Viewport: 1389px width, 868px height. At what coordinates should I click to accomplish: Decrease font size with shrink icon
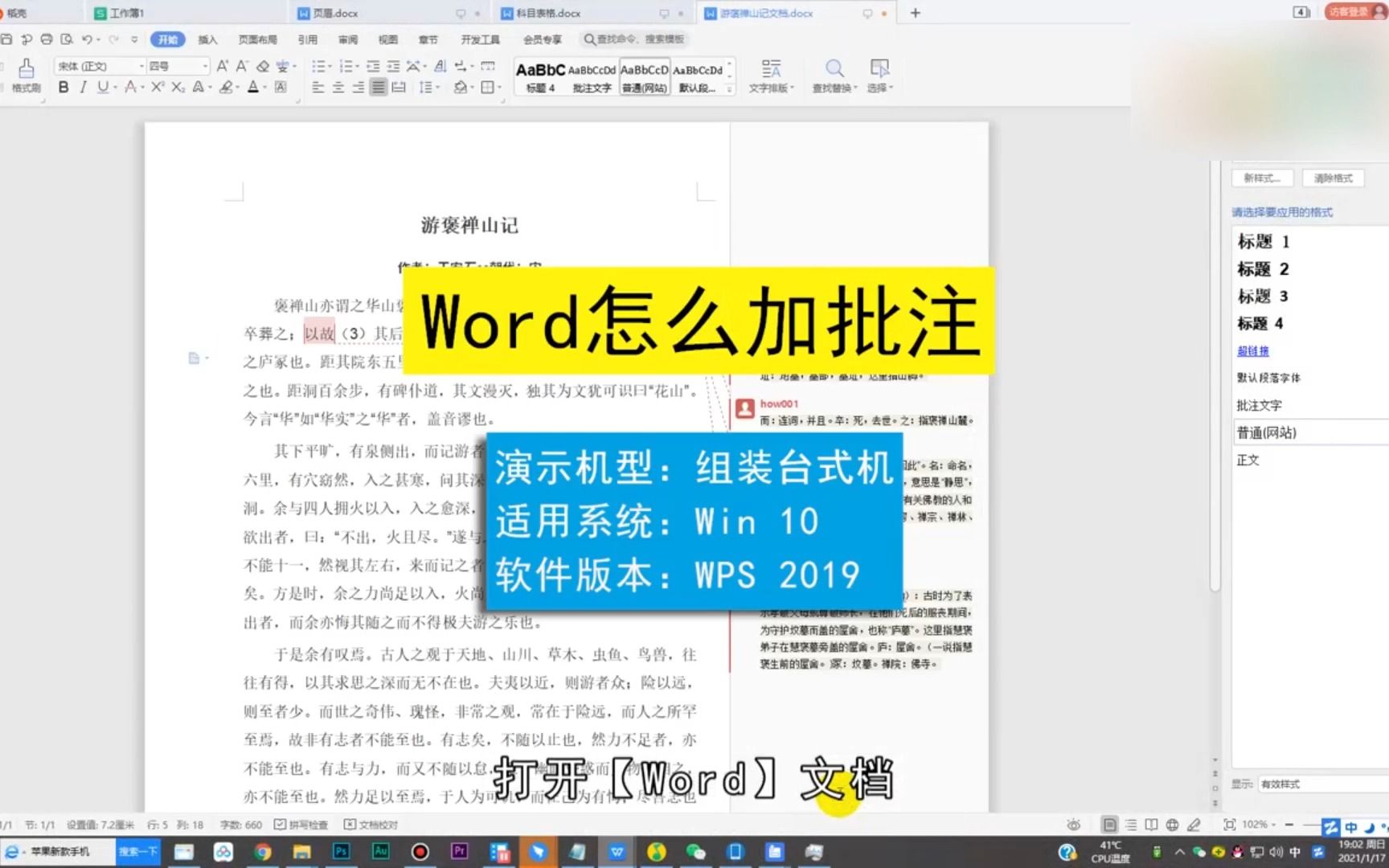pos(242,66)
